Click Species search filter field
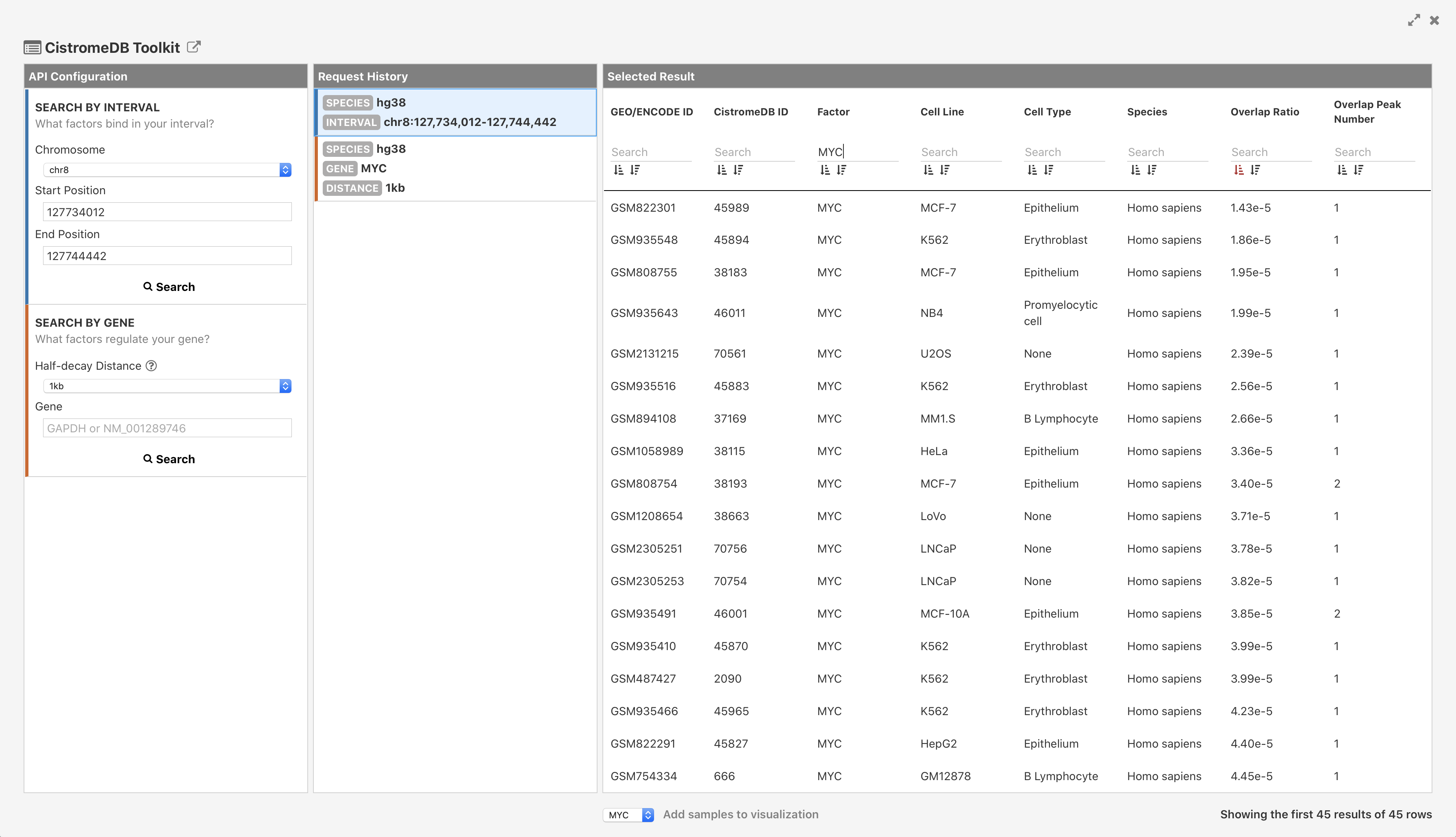The height and width of the screenshot is (837, 1456). 1167,152
